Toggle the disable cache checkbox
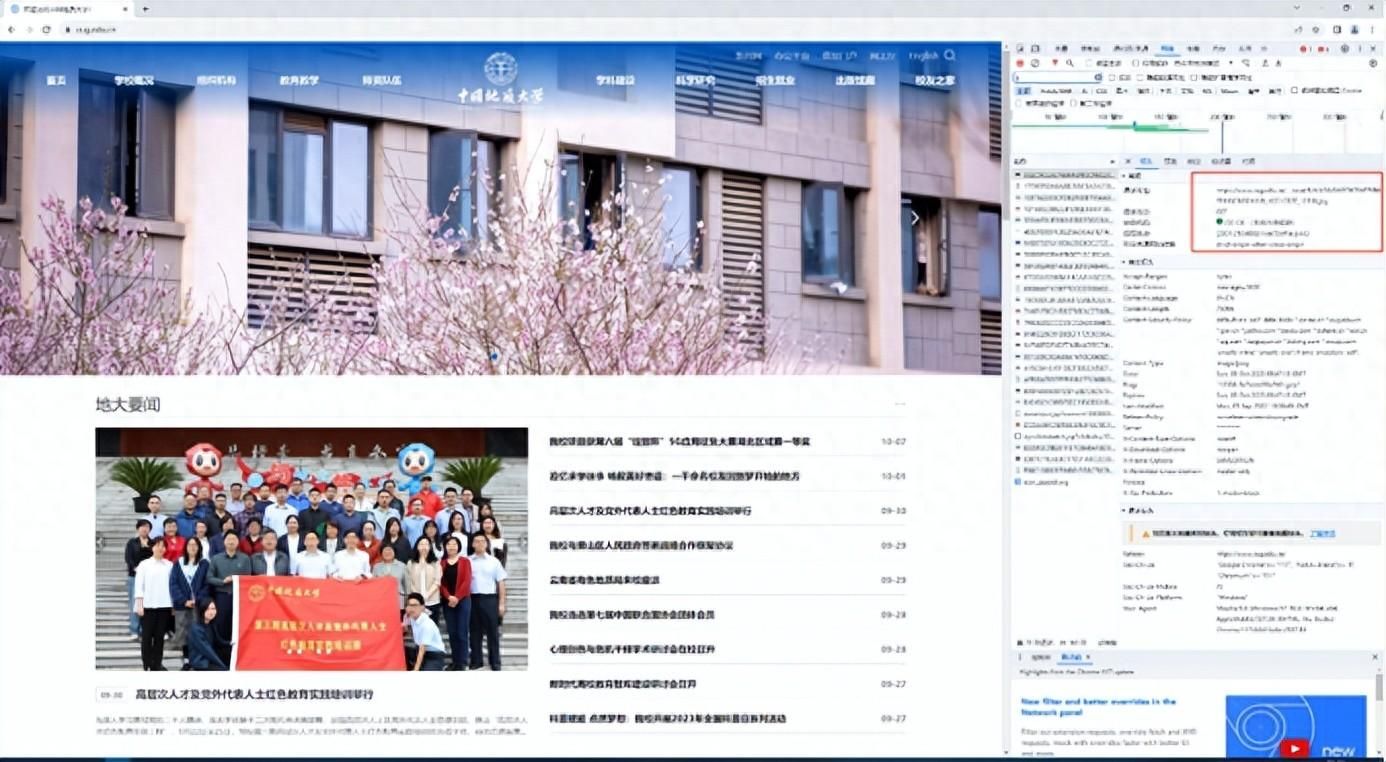Viewport: 1386px width, 762px height. click(x=1136, y=62)
